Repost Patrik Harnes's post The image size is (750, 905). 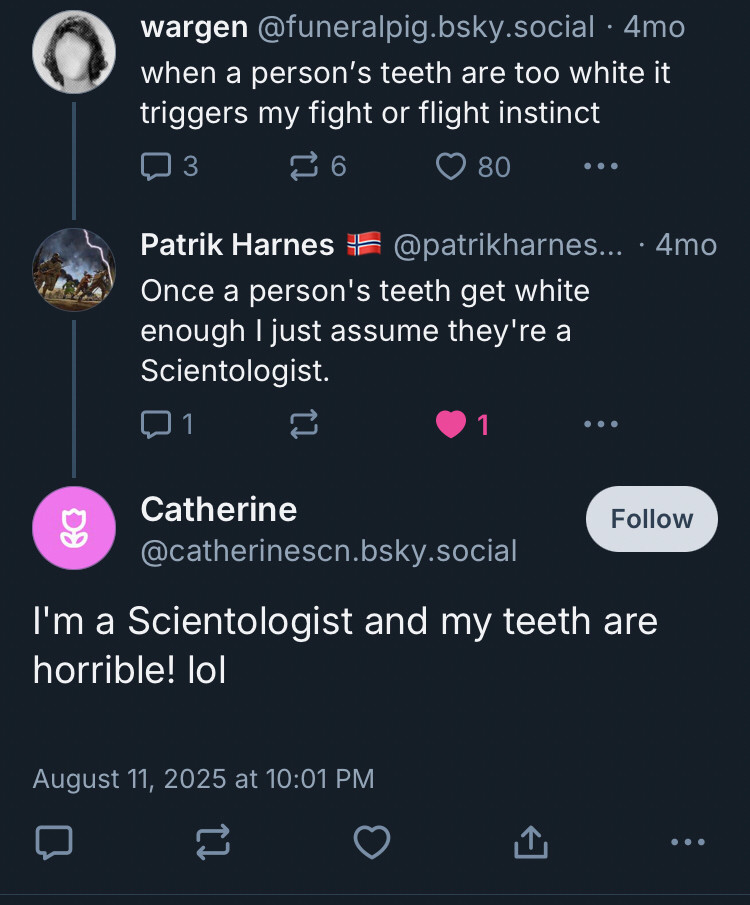click(303, 425)
